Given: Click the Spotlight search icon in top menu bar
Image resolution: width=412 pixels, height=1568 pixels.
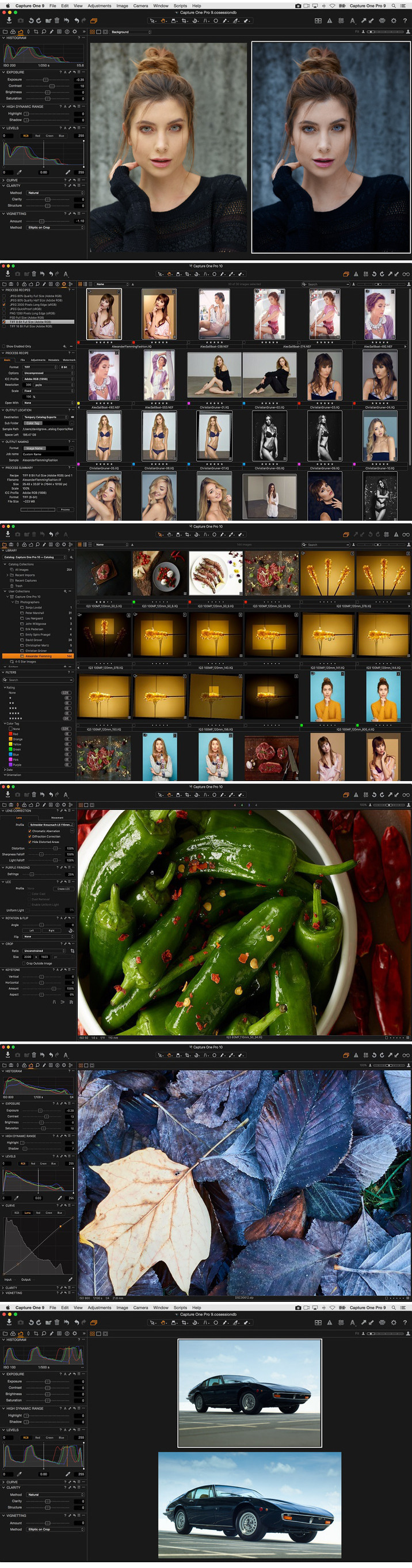Looking at the screenshot, I should tap(393, 6).
